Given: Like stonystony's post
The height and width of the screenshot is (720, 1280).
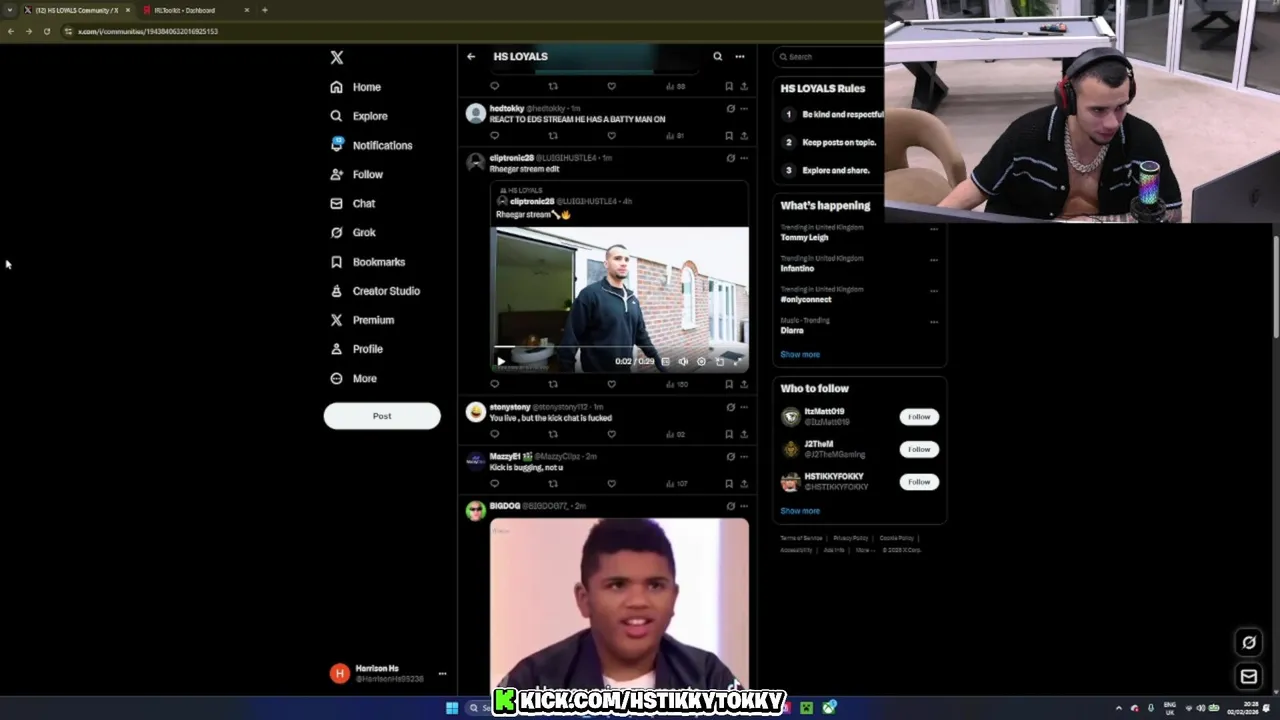Looking at the screenshot, I should [611, 434].
